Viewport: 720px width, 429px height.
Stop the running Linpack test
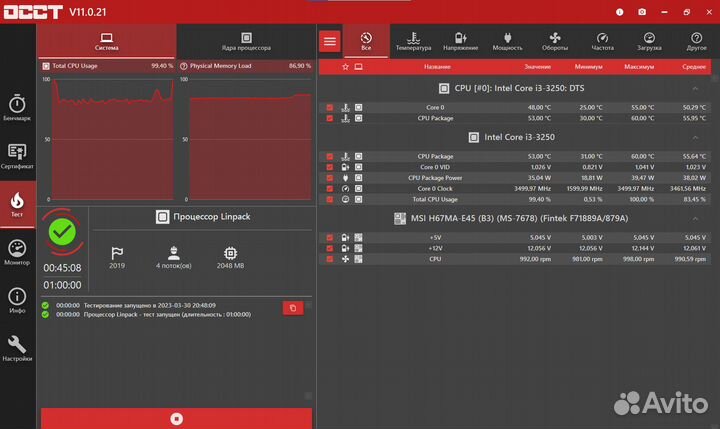click(176, 418)
